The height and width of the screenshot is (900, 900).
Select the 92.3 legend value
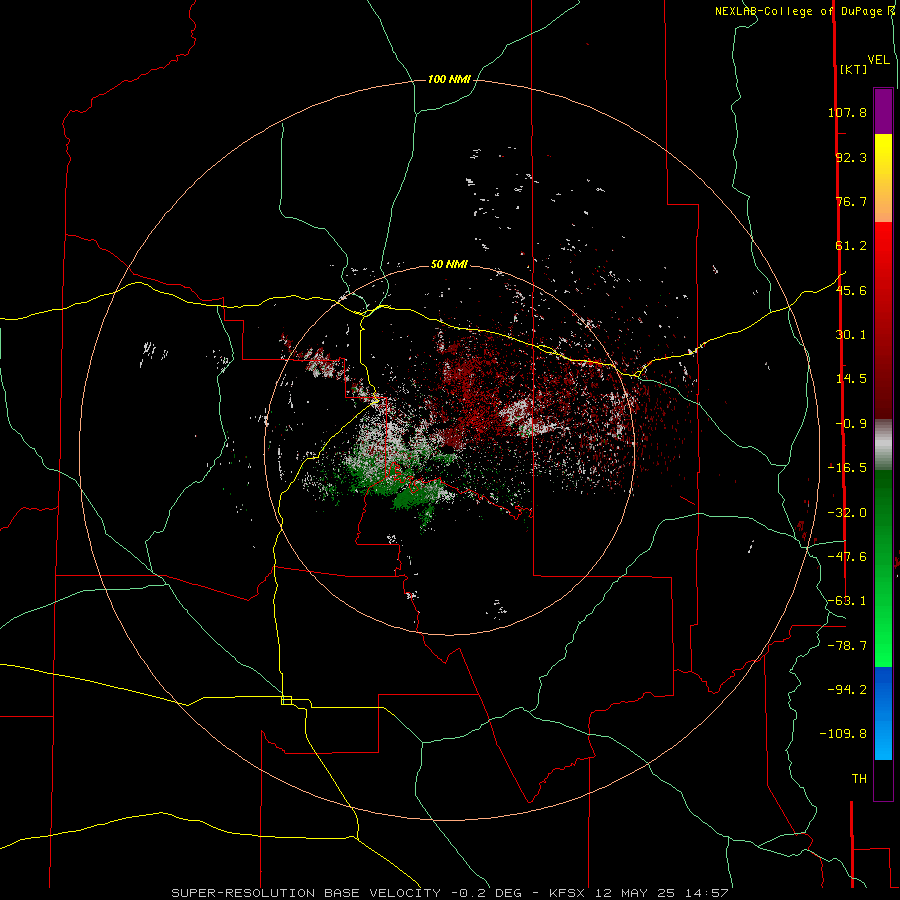851,157
